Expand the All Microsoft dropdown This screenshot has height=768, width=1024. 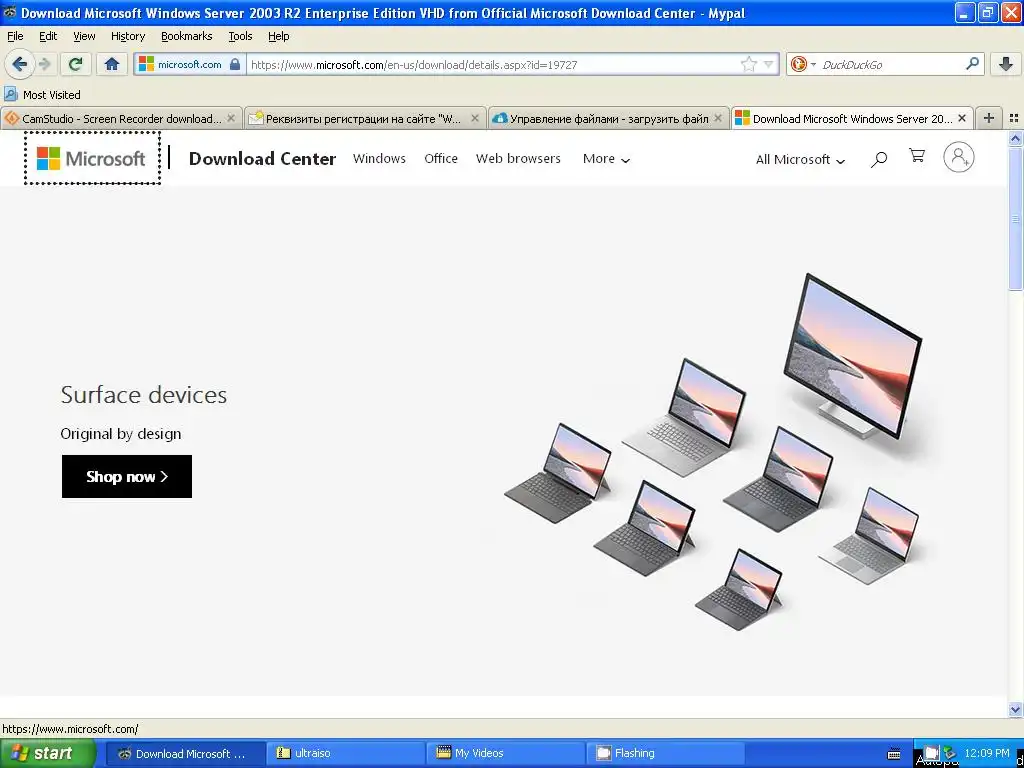tap(800, 159)
